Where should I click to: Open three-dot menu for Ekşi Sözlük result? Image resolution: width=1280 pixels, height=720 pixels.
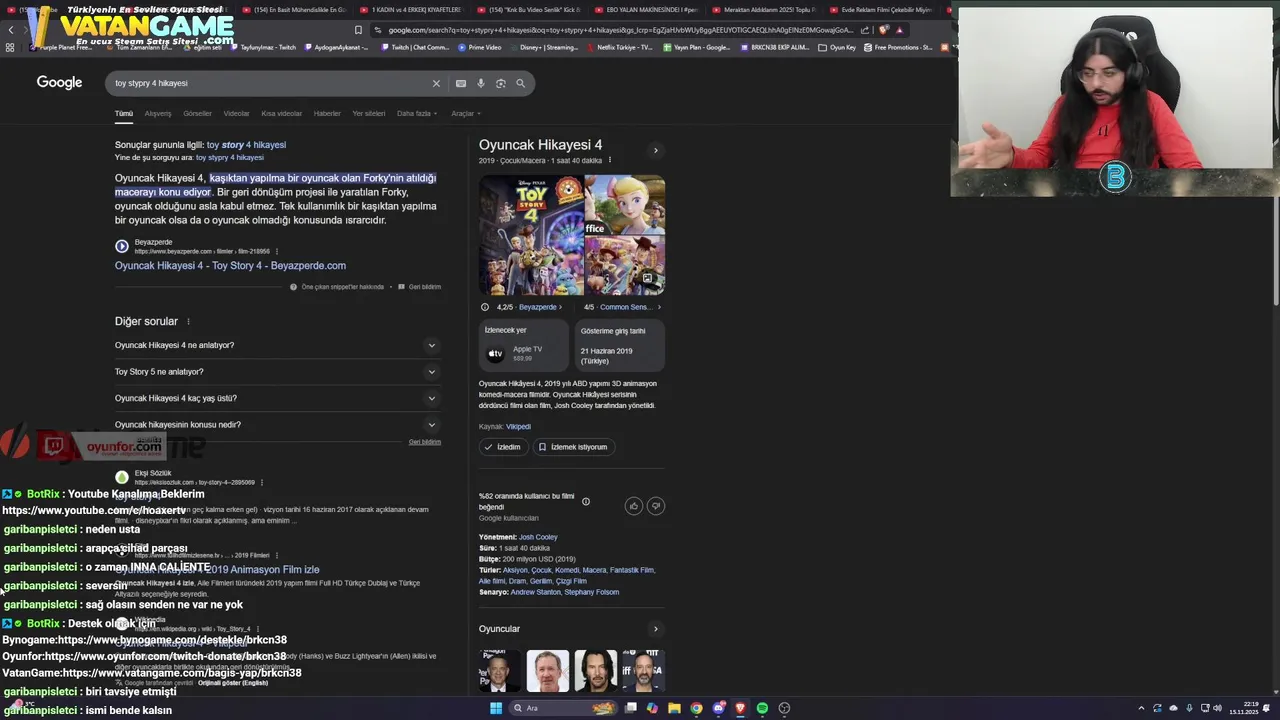click(x=261, y=482)
